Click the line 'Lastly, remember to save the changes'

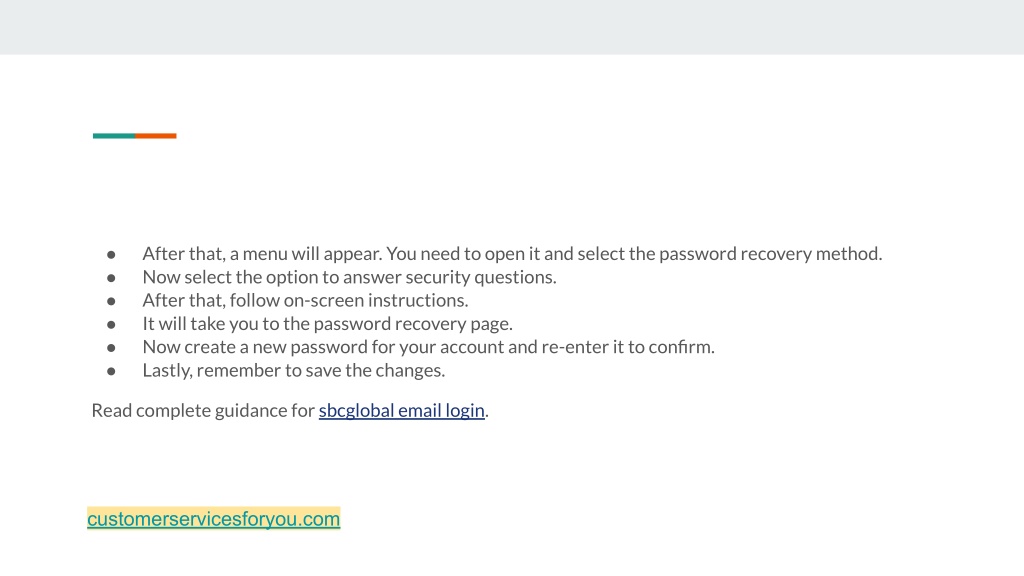(294, 370)
